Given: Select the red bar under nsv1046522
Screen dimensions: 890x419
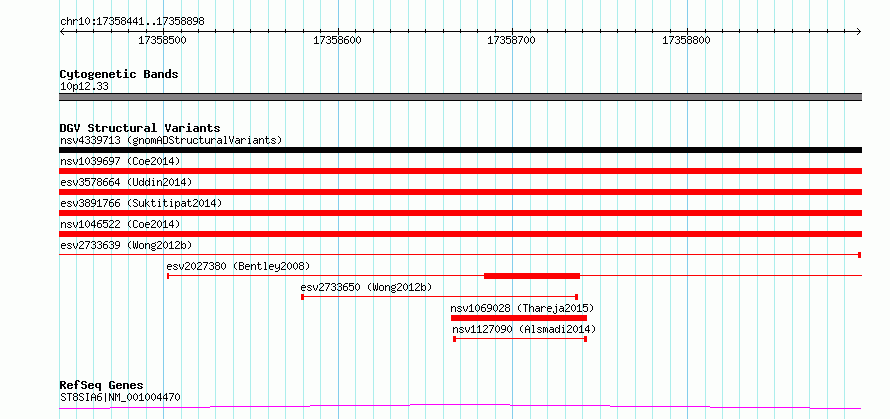Looking at the screenshot, I should tap(460, 234).
